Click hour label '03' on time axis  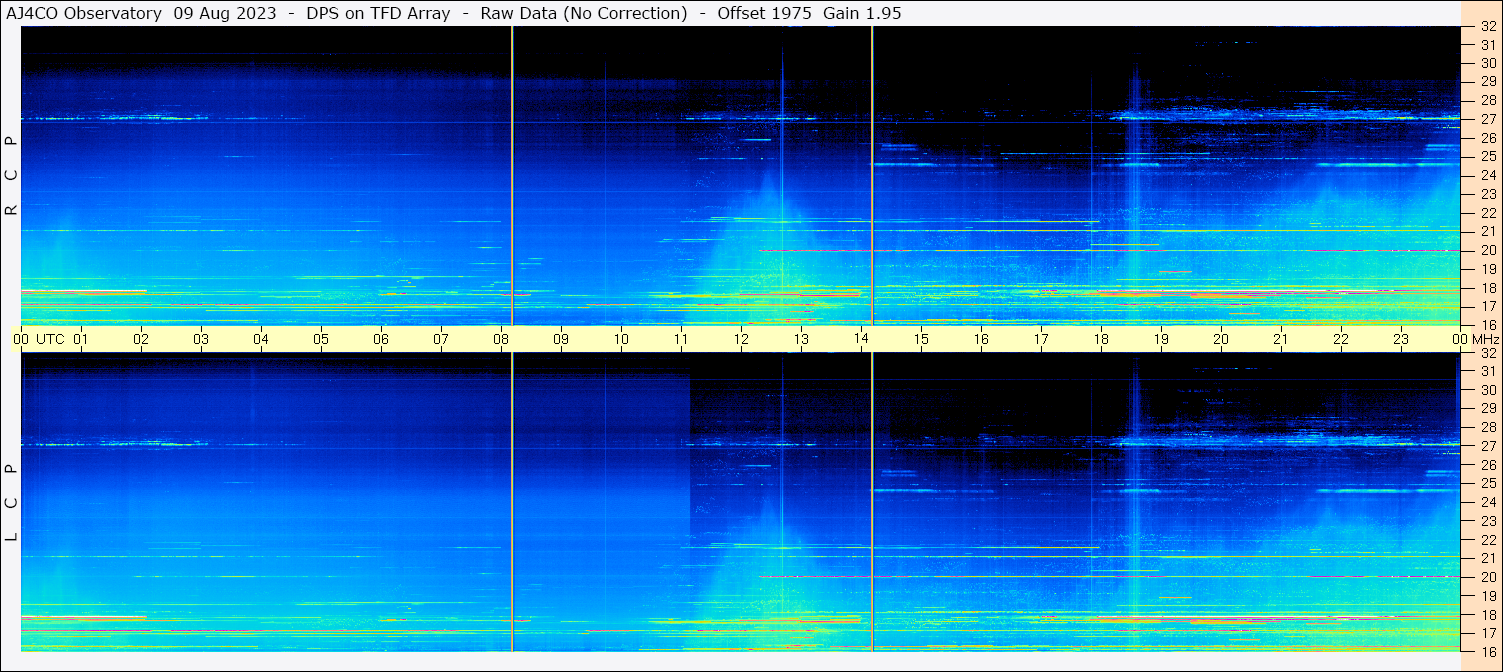pyautogui.click(x=201, y=339)
